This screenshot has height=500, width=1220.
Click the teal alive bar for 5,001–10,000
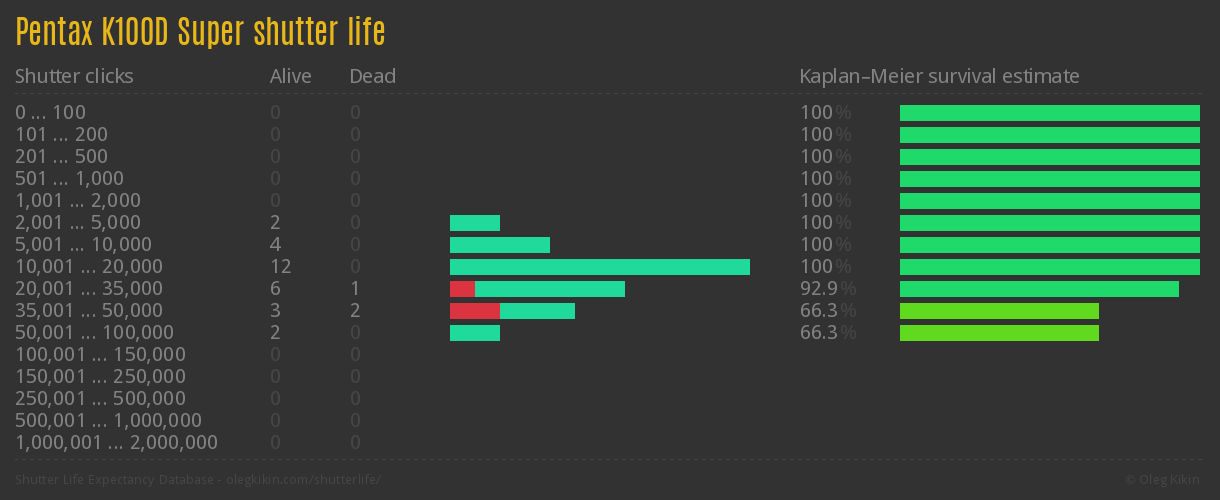click(500, 245)
